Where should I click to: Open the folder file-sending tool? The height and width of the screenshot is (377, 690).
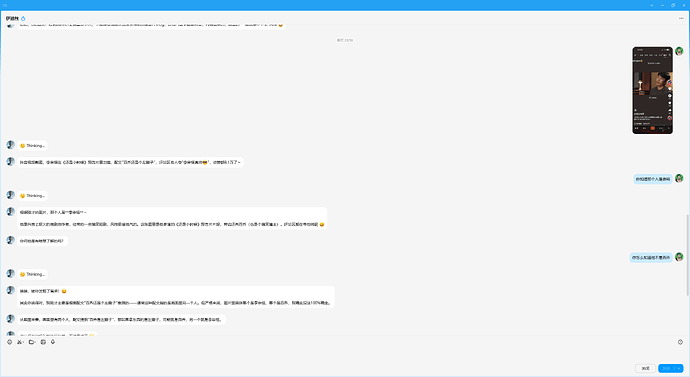[x=31, y=342]
